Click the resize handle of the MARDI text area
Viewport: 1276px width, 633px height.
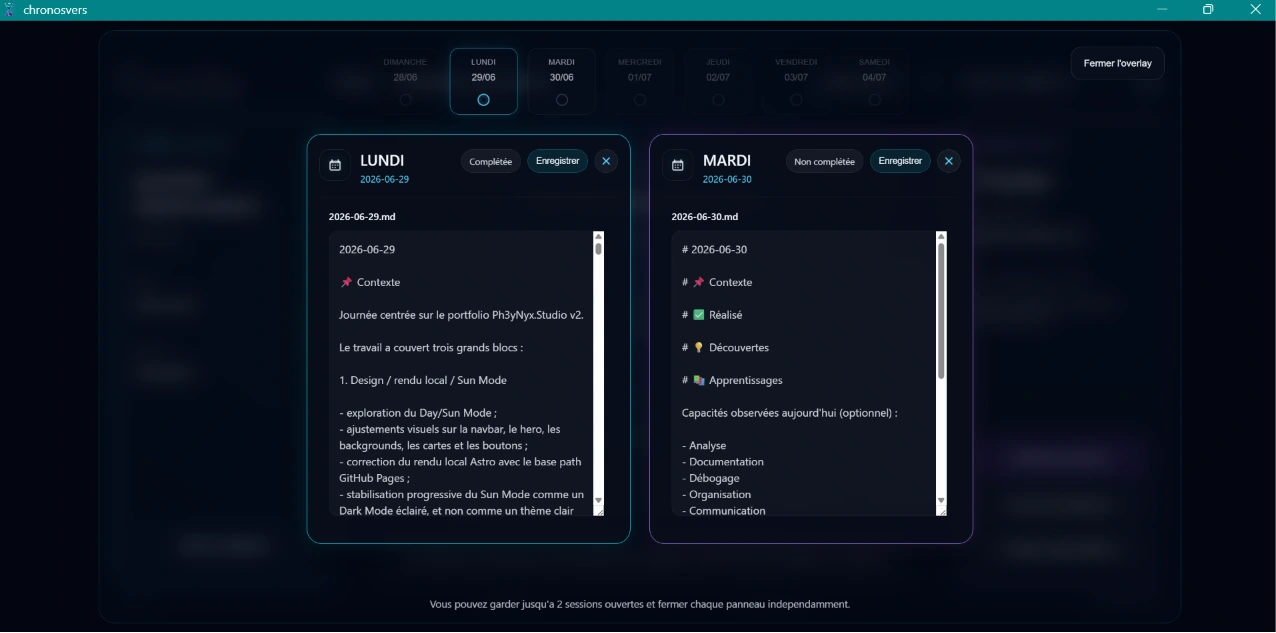click(x=941, y=511)
